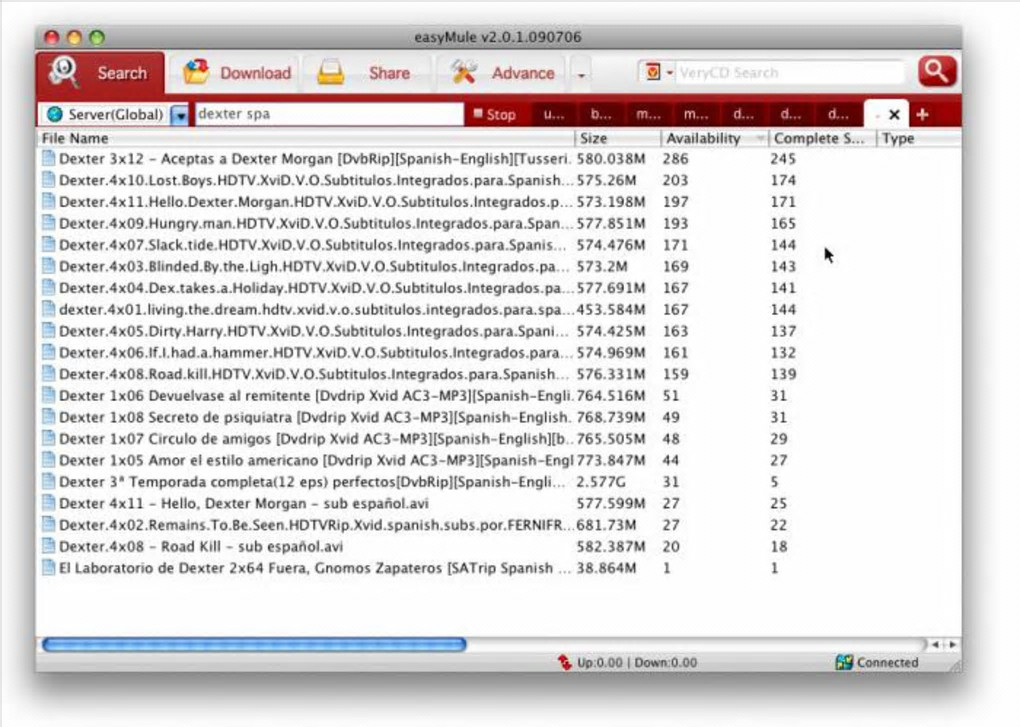Screen dimensions: 1020x727
Task: Sort by Complete Sources column
Action: coord(823,138)
